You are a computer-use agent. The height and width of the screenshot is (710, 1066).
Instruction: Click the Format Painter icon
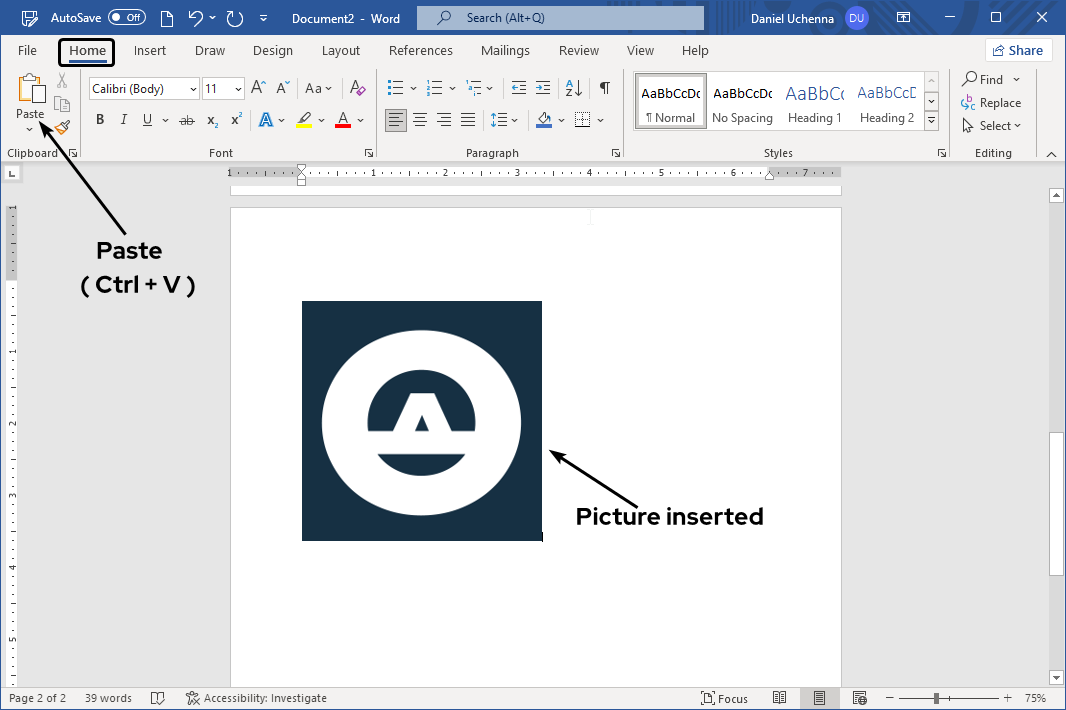click(x=60, y=127)
